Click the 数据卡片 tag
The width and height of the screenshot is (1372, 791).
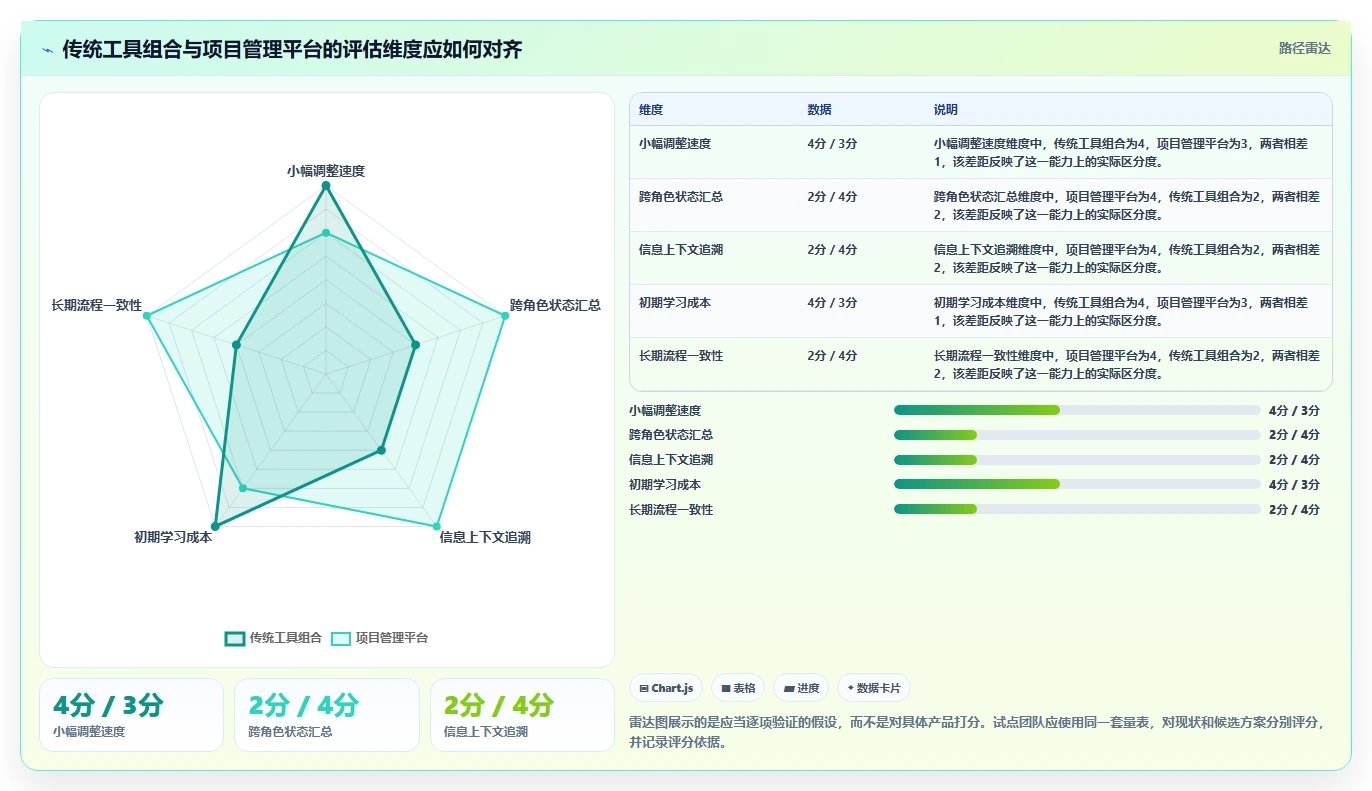[874, 688]
